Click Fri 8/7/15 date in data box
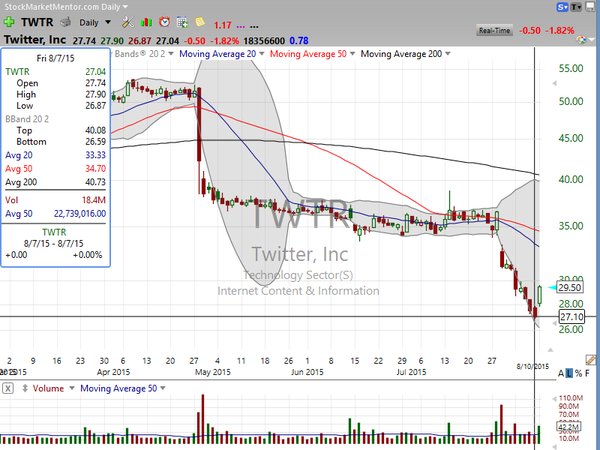 55,58
